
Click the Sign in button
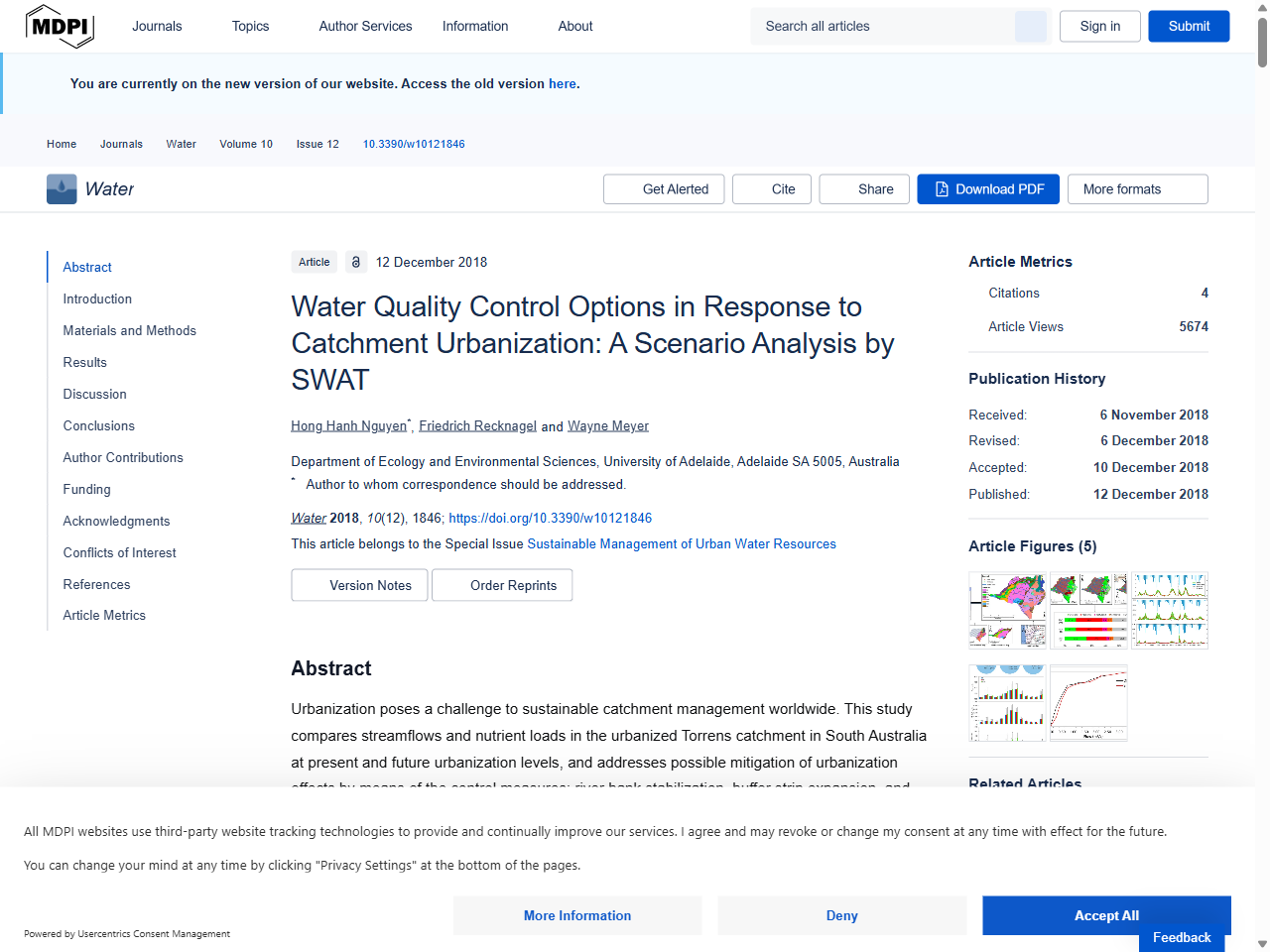[1099, 26]
